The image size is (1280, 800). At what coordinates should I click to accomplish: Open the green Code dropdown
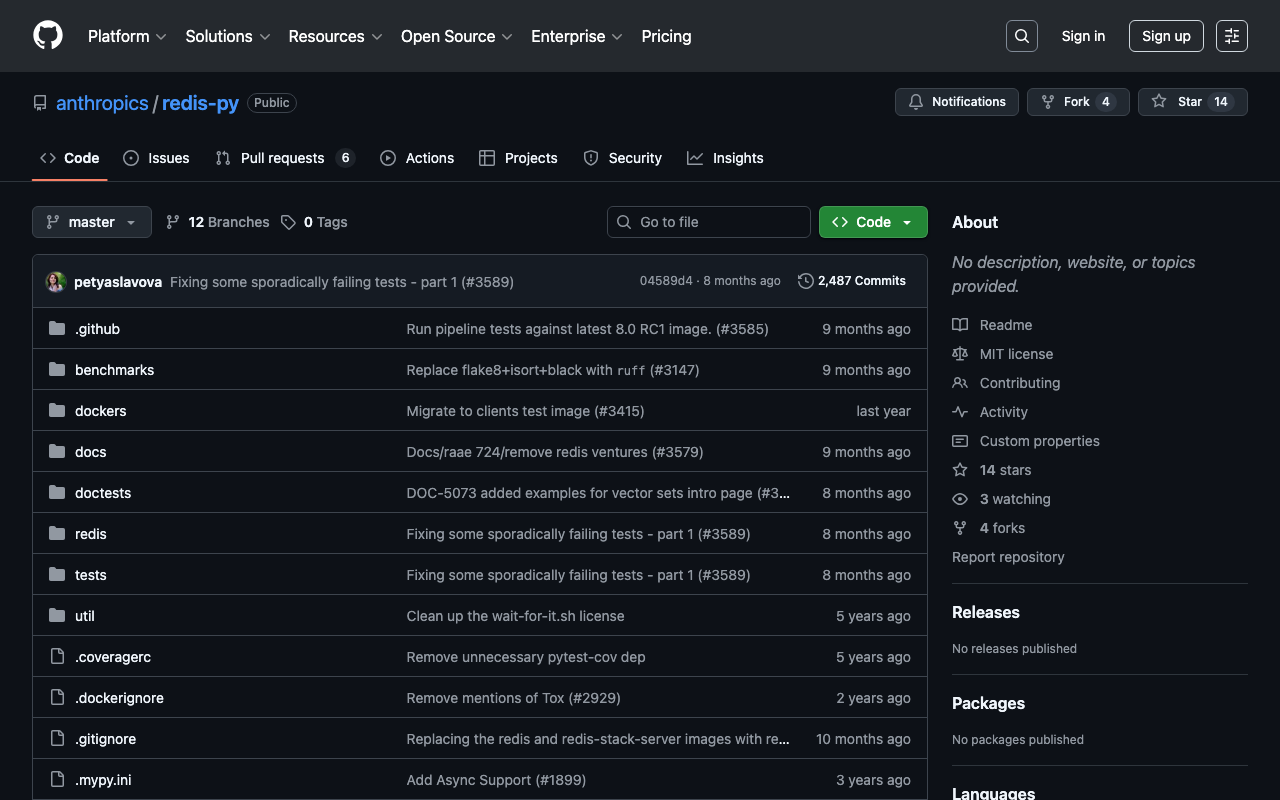(872, 222)
